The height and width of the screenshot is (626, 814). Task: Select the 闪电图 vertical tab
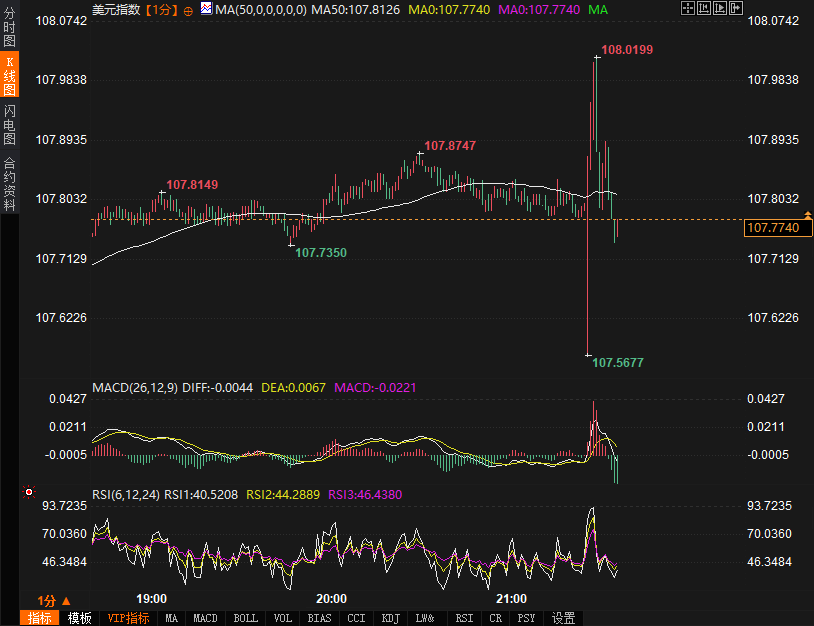(x=9, y=125)
